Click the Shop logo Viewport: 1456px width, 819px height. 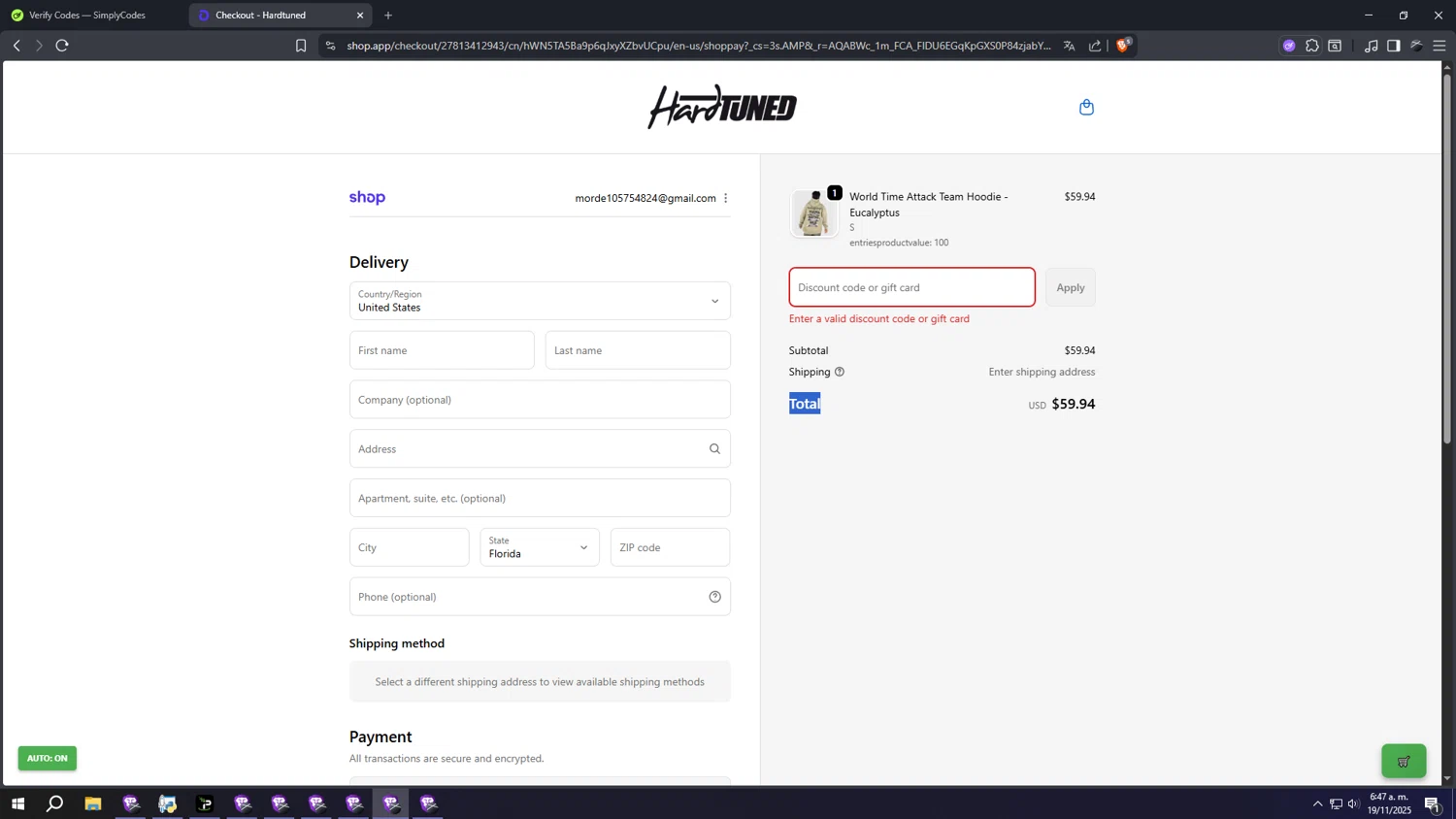pyautogui.click(x=367, y=197)
